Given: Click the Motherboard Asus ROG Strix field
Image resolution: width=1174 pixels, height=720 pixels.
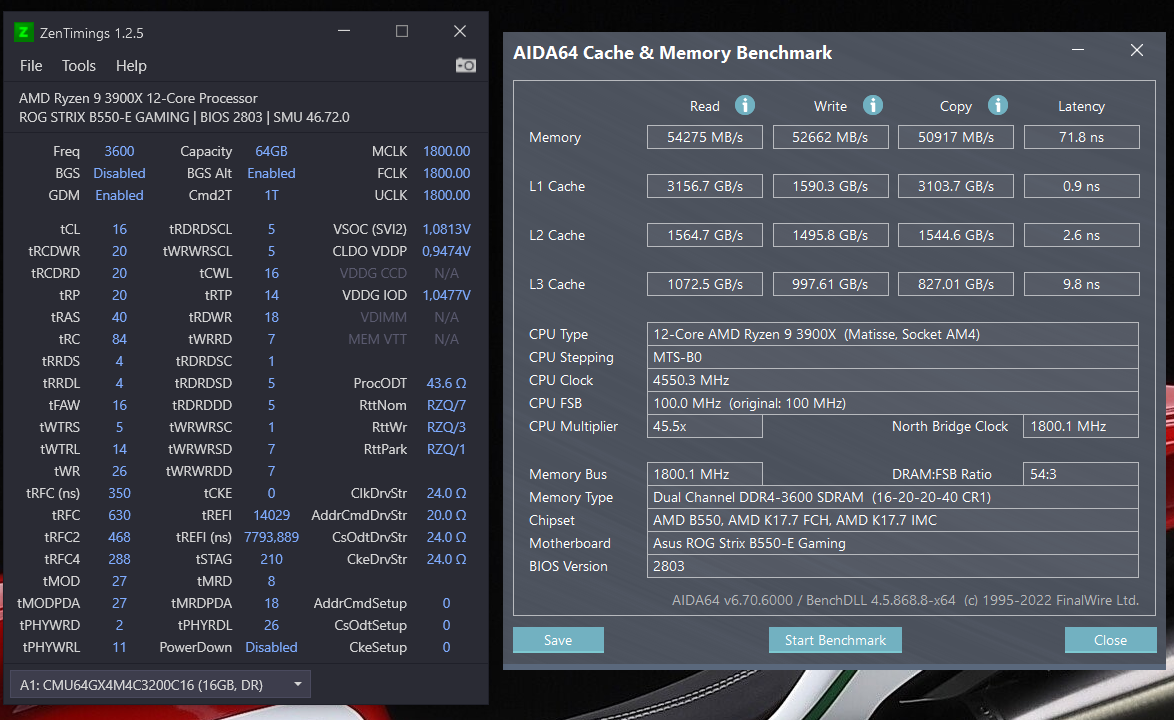Looking at the screenshot, I should click(x=892, y=543).
